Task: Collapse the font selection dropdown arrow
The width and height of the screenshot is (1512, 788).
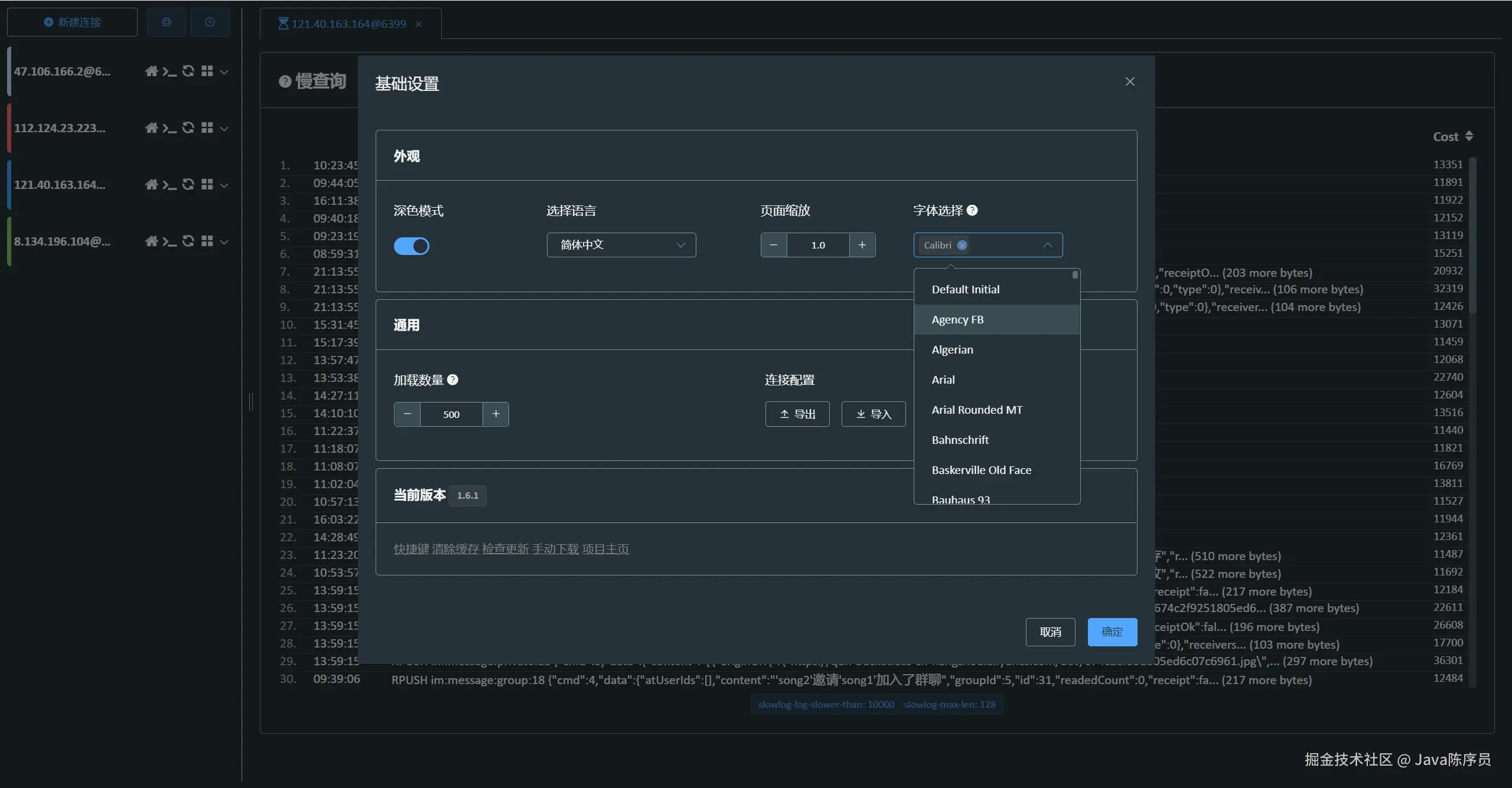Action: click(x=1048, y=246)
